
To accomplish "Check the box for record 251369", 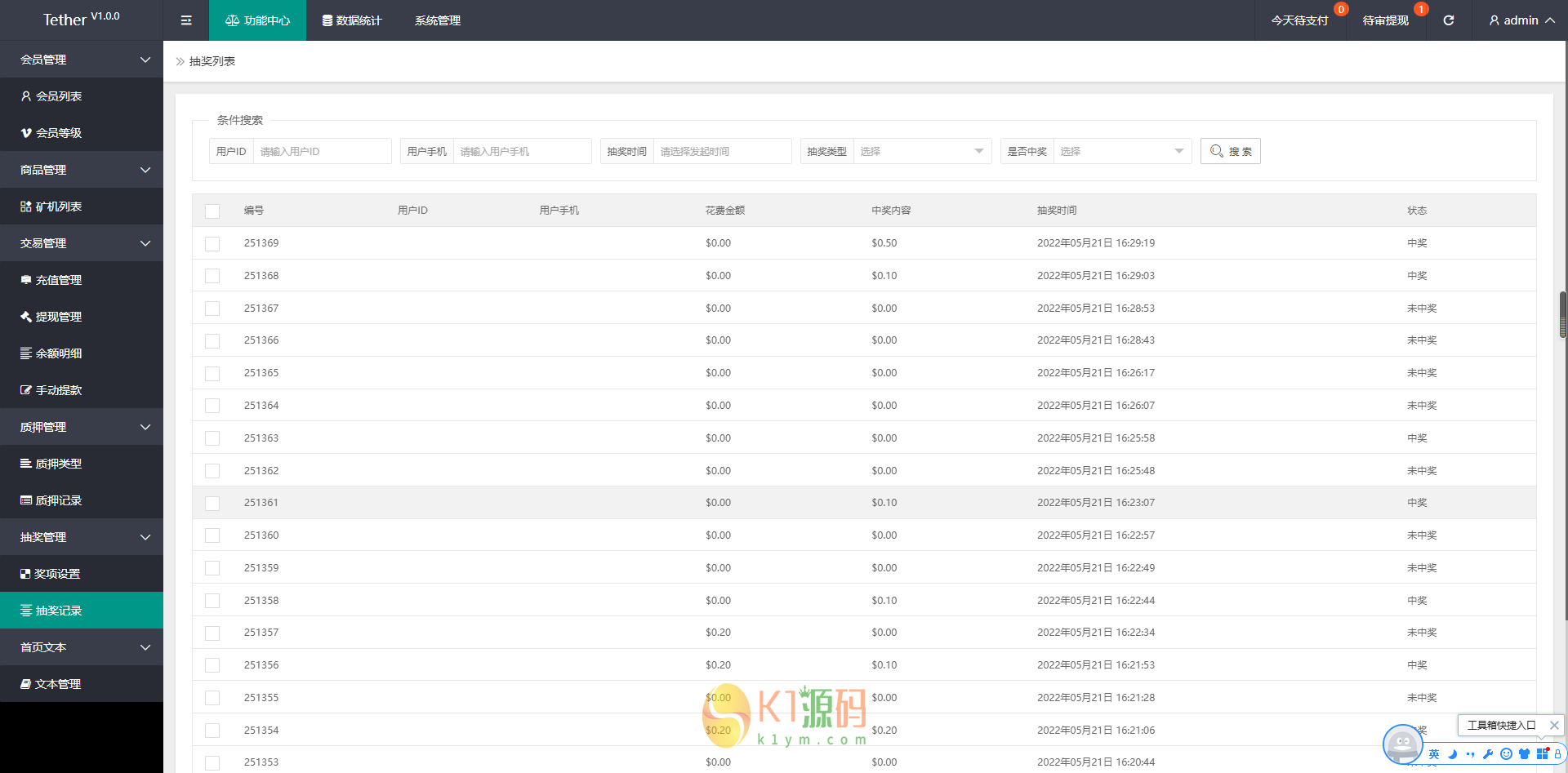I will 212,244.
